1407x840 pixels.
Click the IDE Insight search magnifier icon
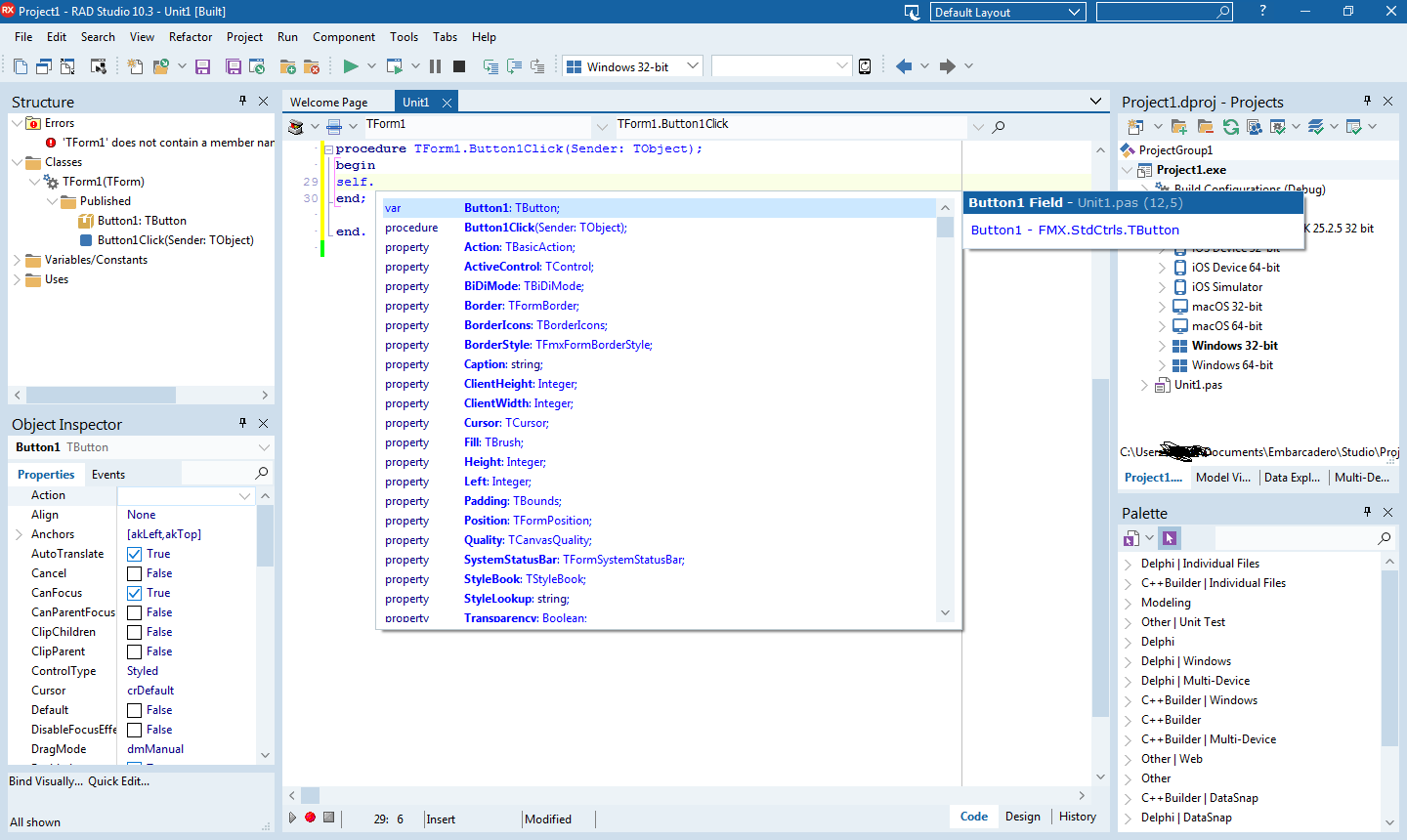[x=1223, y=12]
